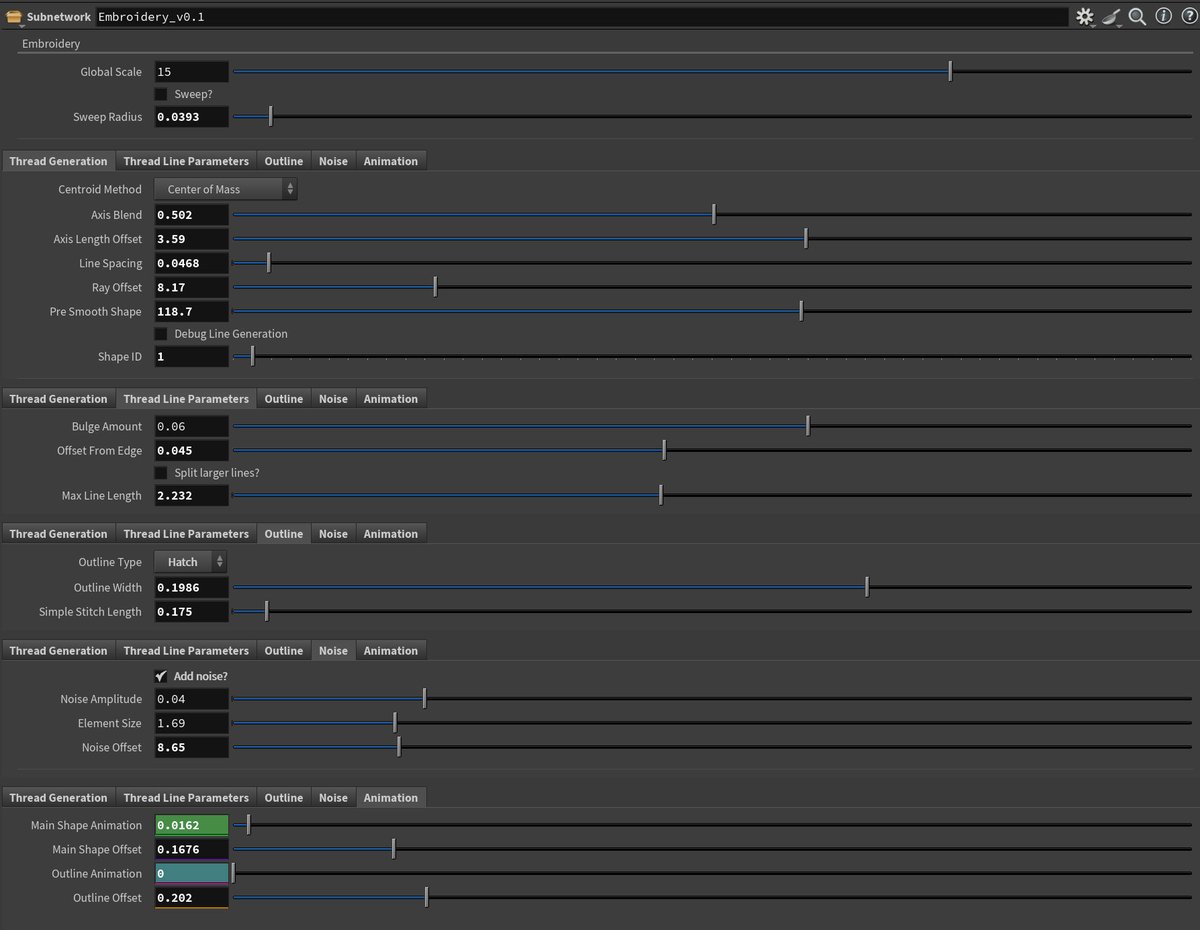Click the Sweep Radius value field 0.0393
Image resolution: width=1200 pixels, height=930 pixels.
(191, 117)
